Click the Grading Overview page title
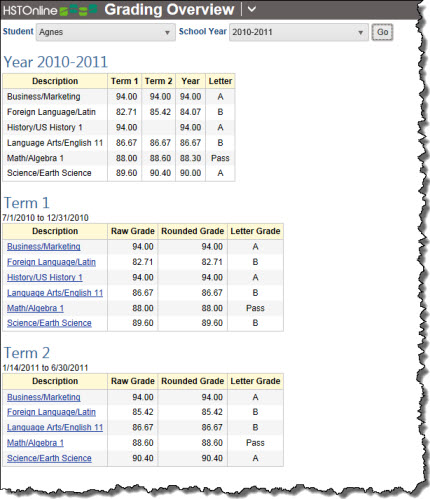This screenshot has width=430, height=499. pyautogui.click(x=169, y=10)
